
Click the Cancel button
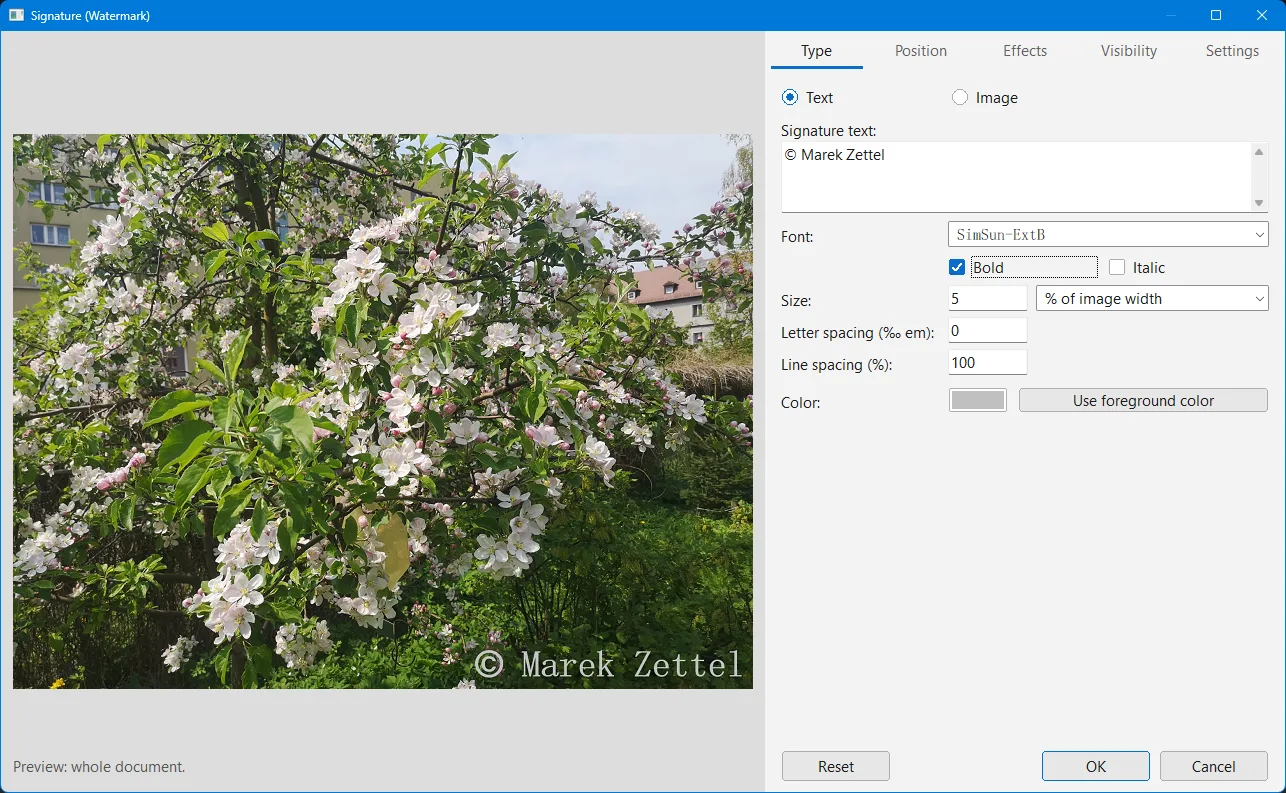point(1214,766)
